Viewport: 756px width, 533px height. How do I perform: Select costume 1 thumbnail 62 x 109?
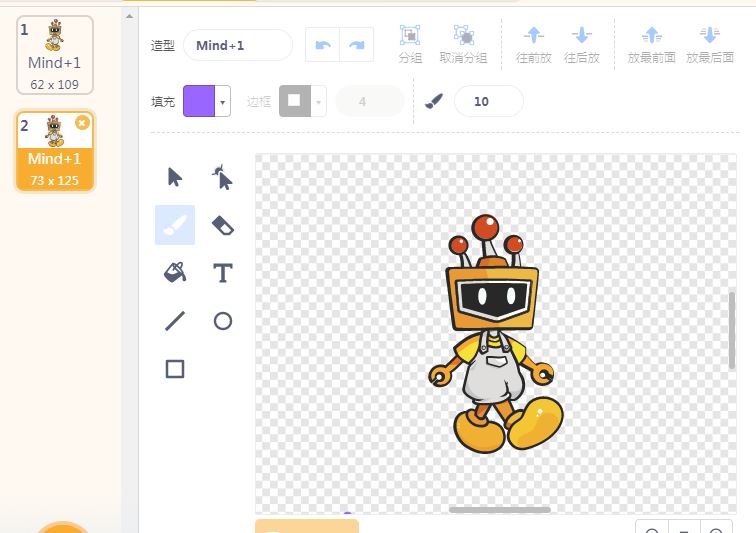tap(55, 55)
